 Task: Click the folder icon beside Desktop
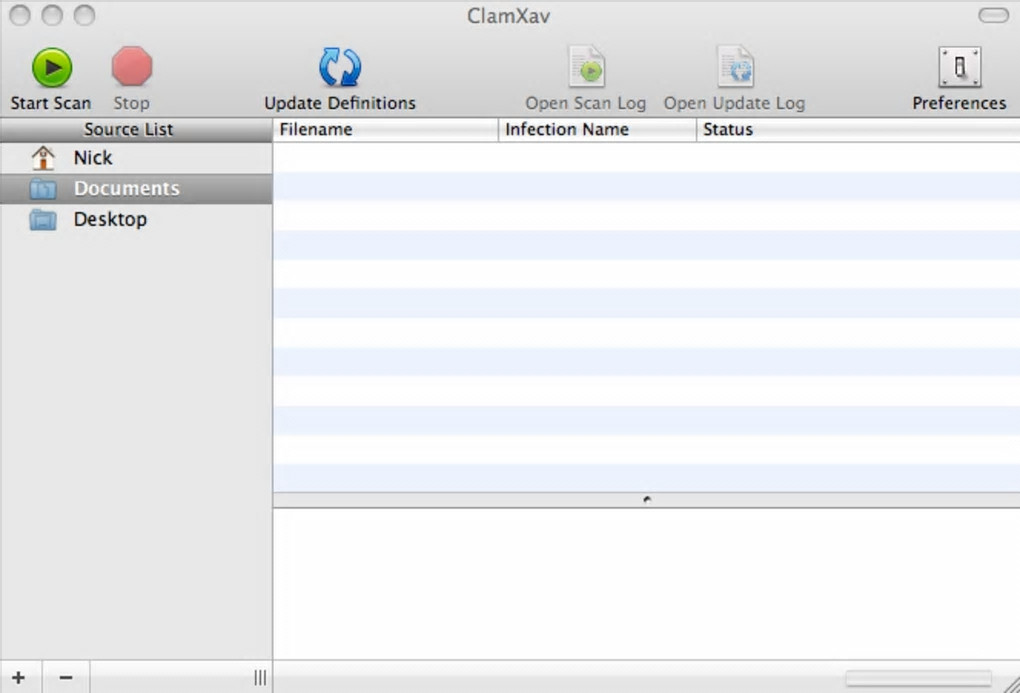[x=43, y=220]
